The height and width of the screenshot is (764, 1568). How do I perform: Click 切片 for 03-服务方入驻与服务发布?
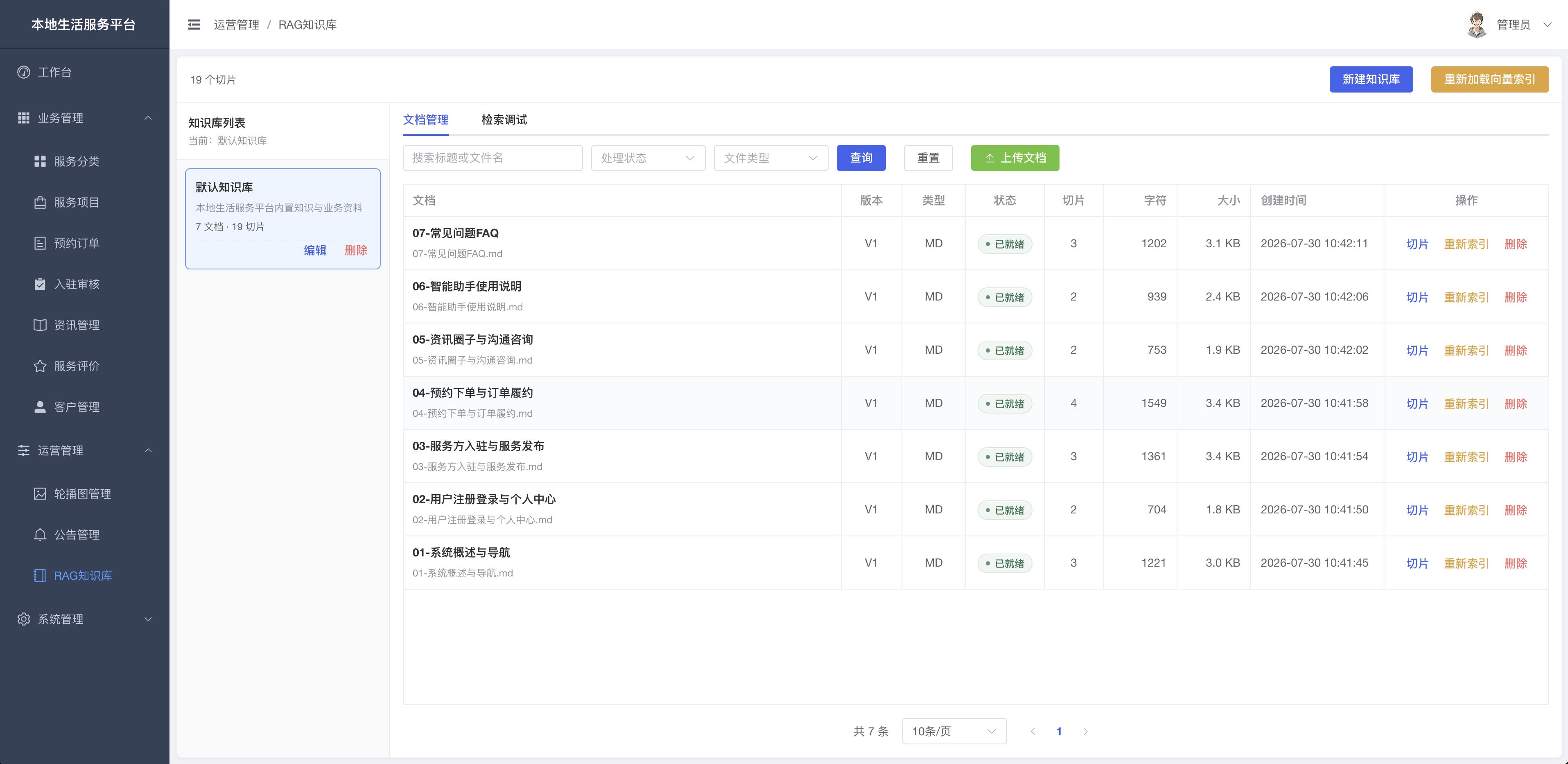coord(1417,457)
